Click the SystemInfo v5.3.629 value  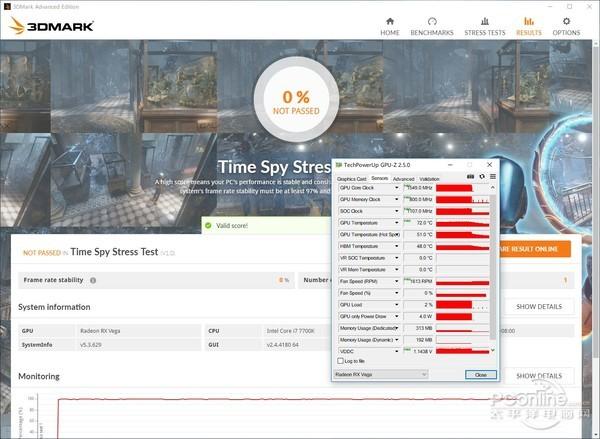pos(91,345)
